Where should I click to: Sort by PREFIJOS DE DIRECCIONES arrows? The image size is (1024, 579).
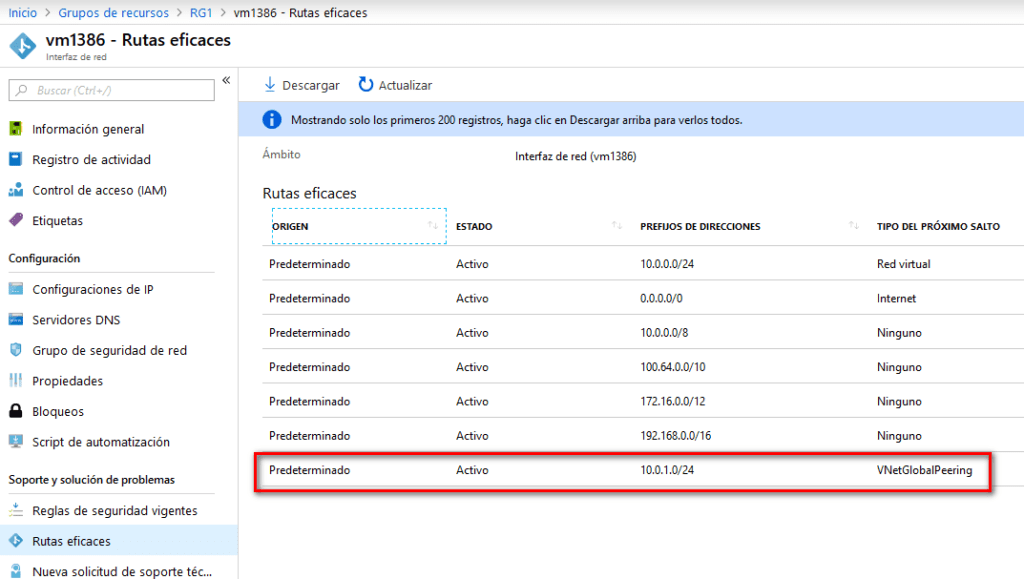pos(854,225)
